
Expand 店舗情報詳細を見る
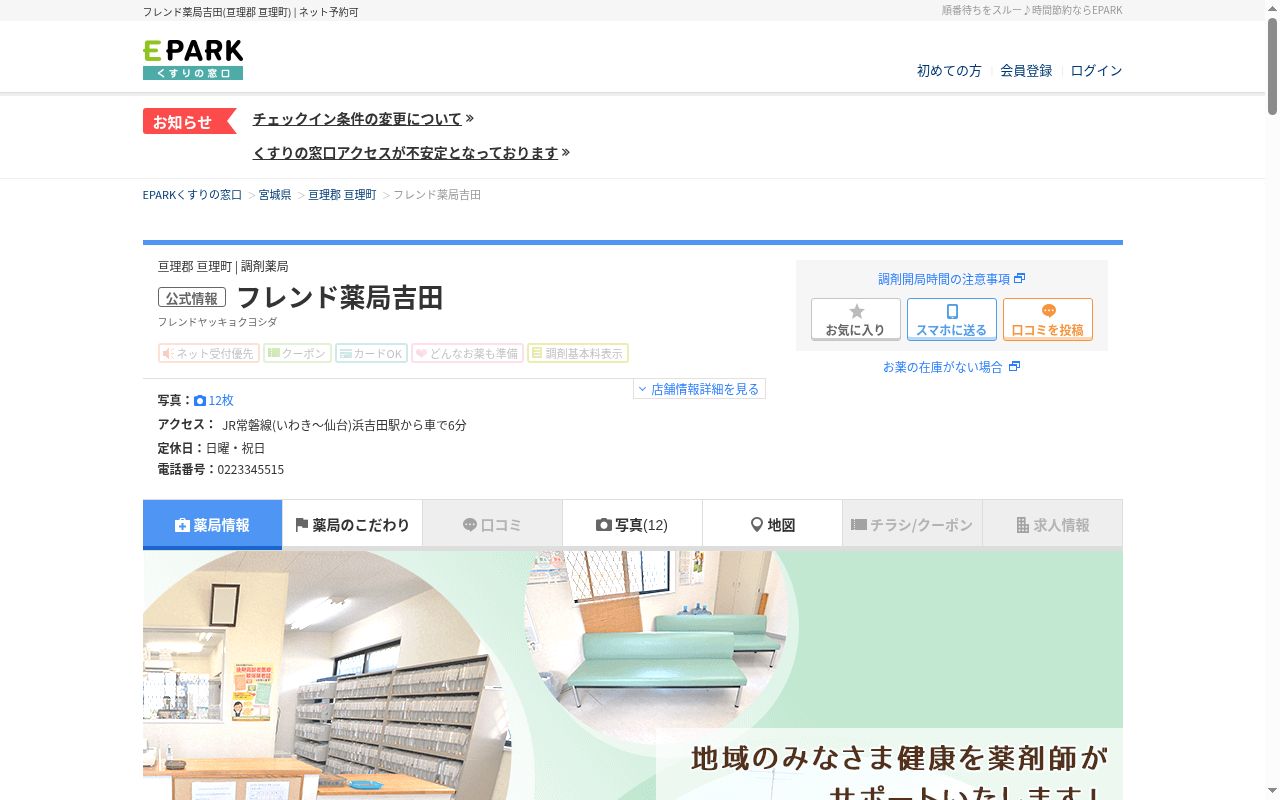tap(699, 389)
